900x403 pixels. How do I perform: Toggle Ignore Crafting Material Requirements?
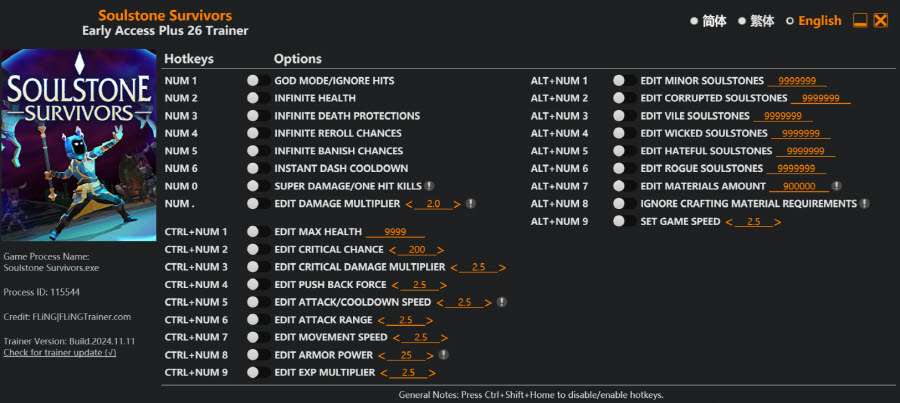point(620,204)
